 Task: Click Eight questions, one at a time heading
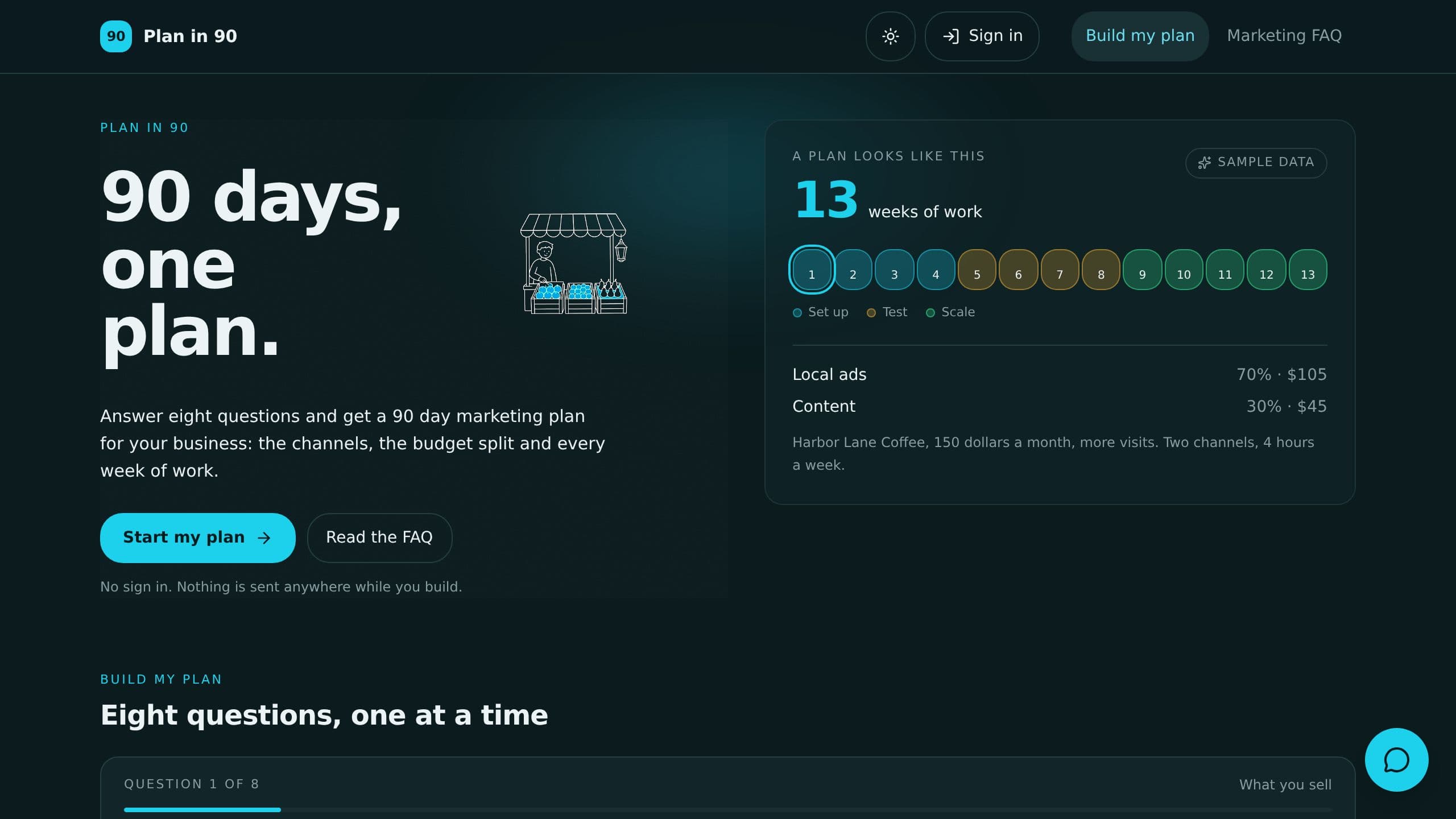[x=324, y=715]
